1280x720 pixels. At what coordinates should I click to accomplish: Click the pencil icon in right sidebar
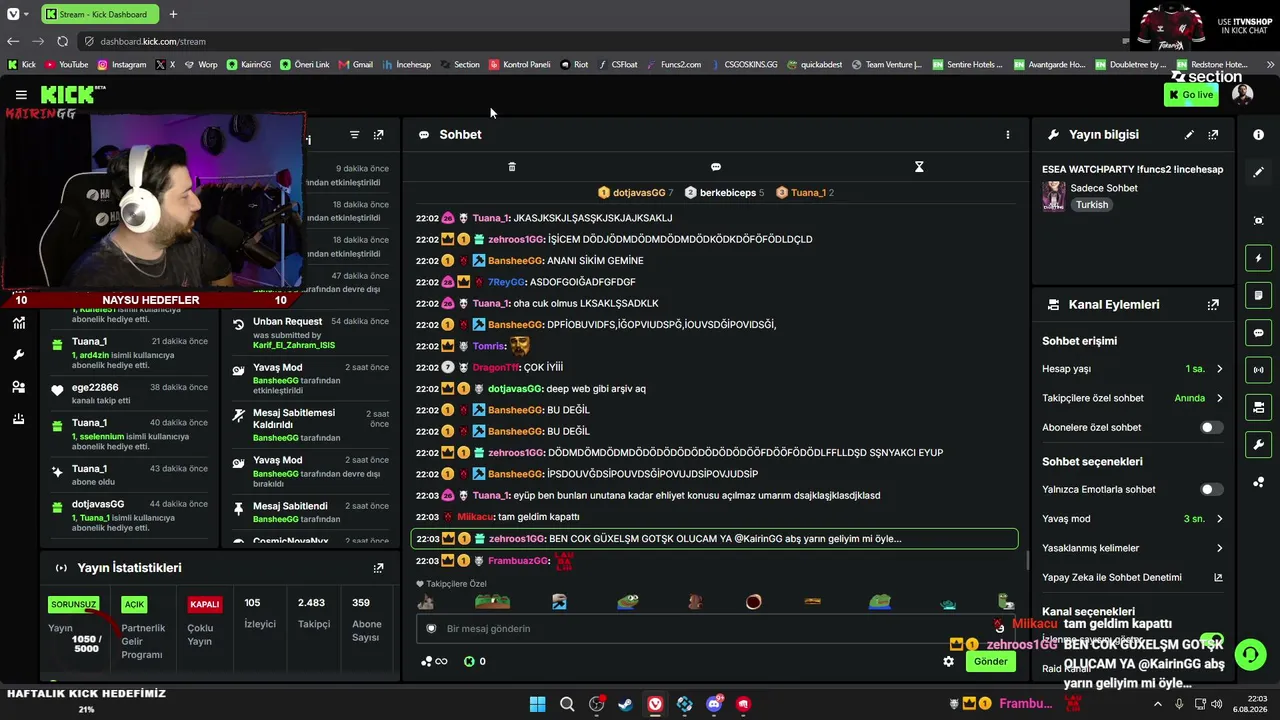click(1259, 172)
